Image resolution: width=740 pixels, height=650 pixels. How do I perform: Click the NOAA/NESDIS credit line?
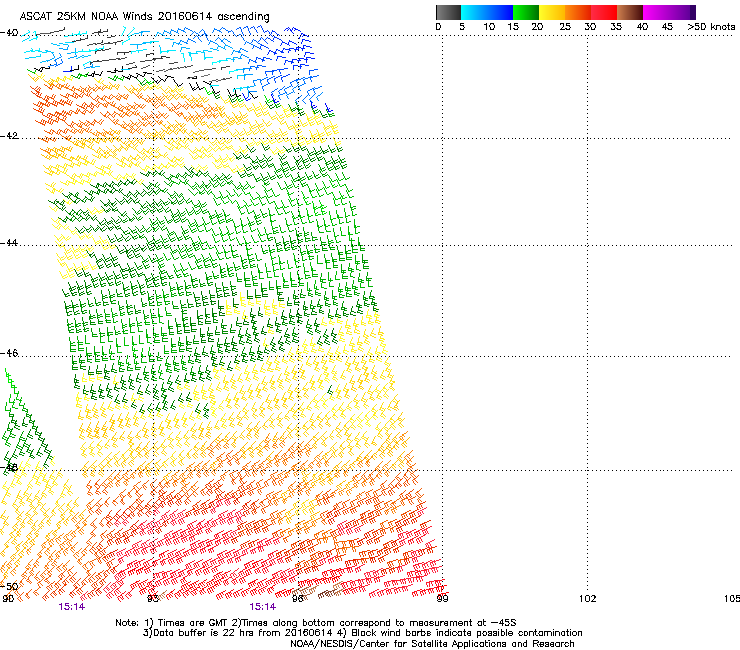[432, 644]
